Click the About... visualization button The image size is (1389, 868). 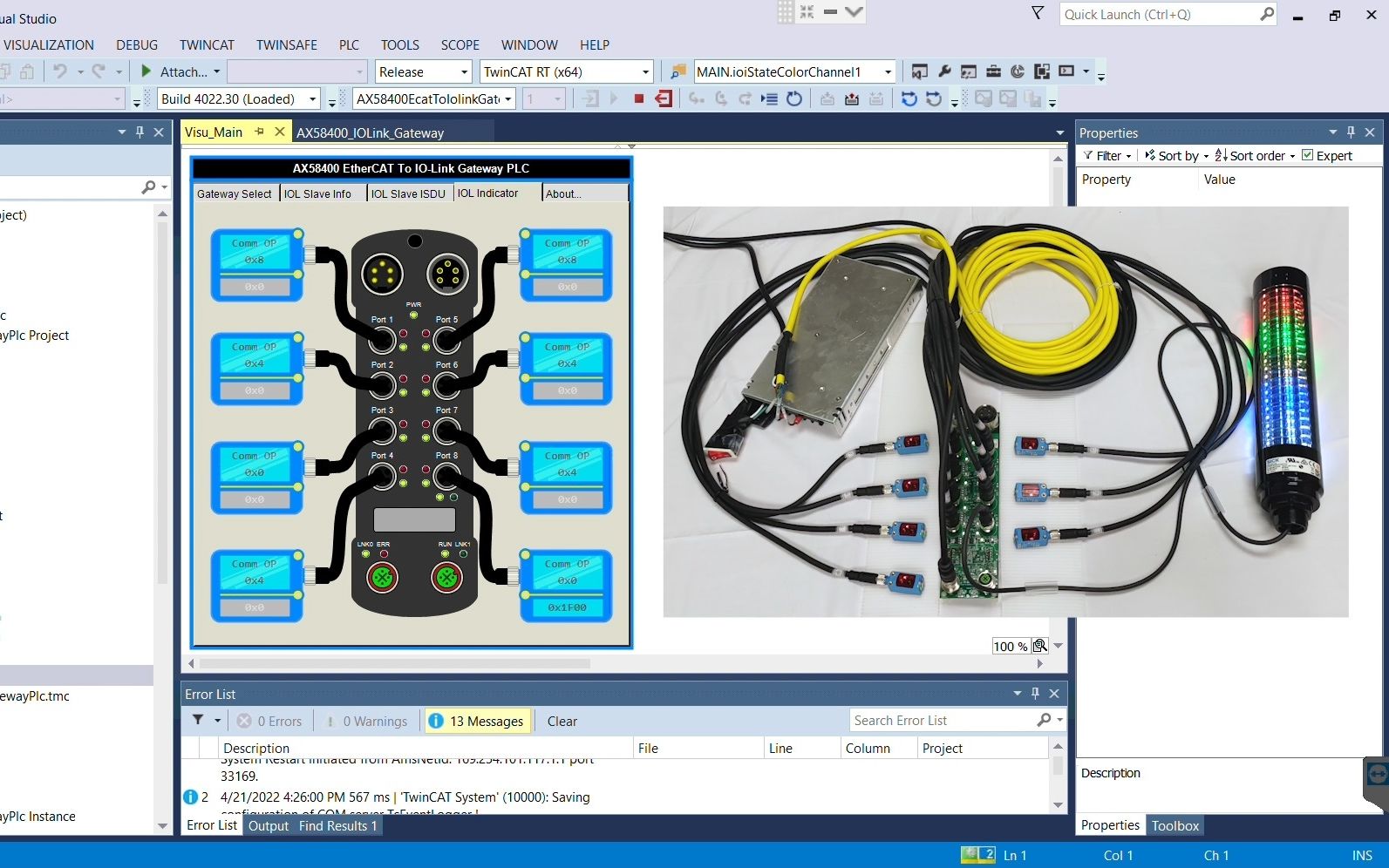pyautogui.click(x=584, y=193)
